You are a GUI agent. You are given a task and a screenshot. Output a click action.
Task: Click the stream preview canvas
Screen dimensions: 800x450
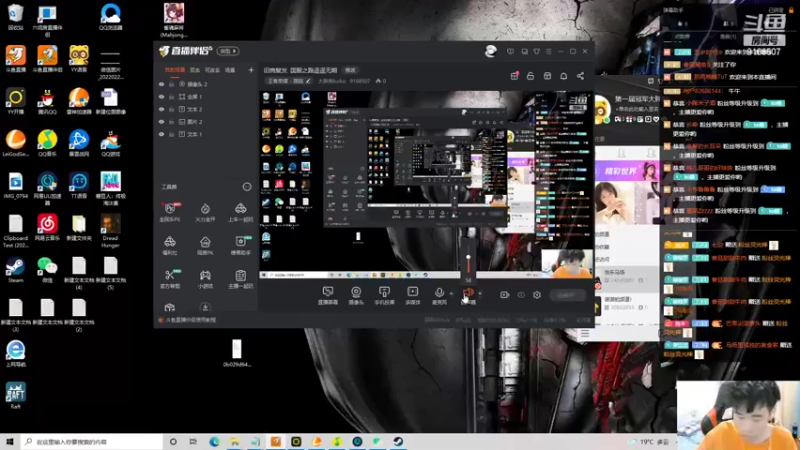point(426,185)
